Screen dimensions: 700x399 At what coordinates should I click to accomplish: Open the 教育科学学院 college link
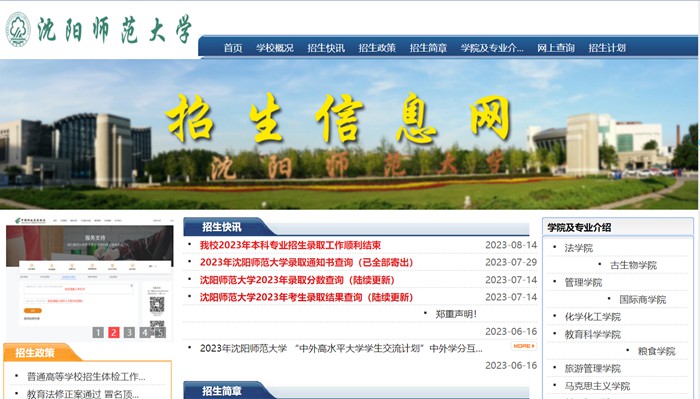[x=592, y=334]
